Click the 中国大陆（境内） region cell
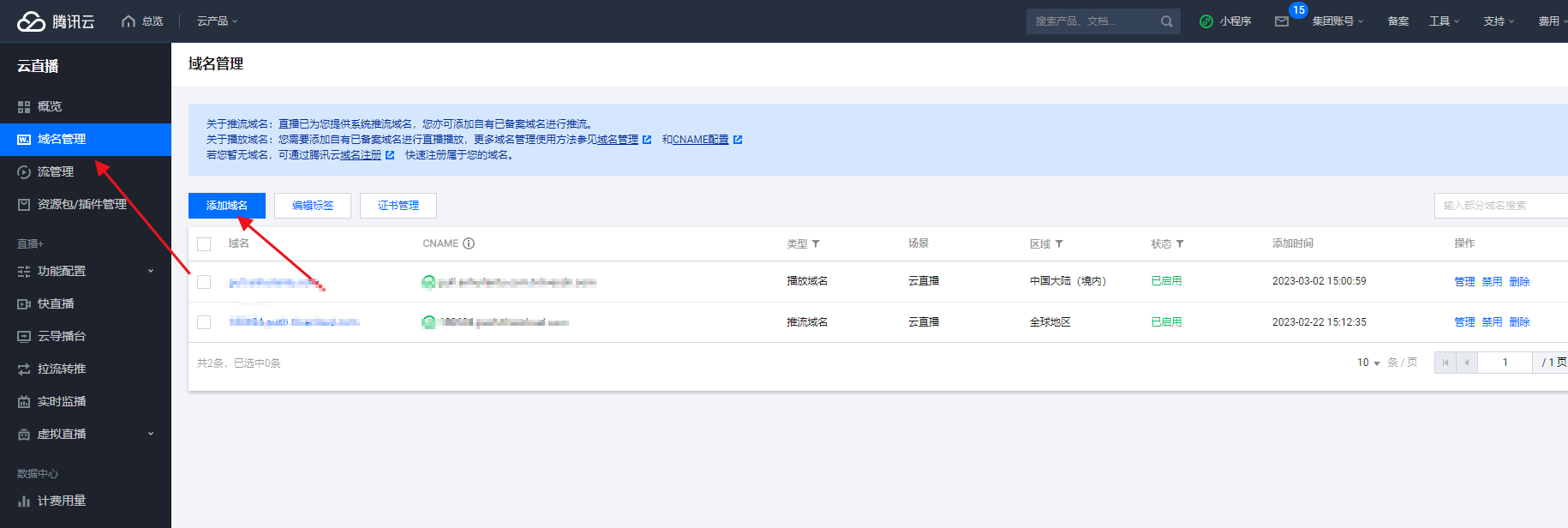 click(x=1068, y=281)
